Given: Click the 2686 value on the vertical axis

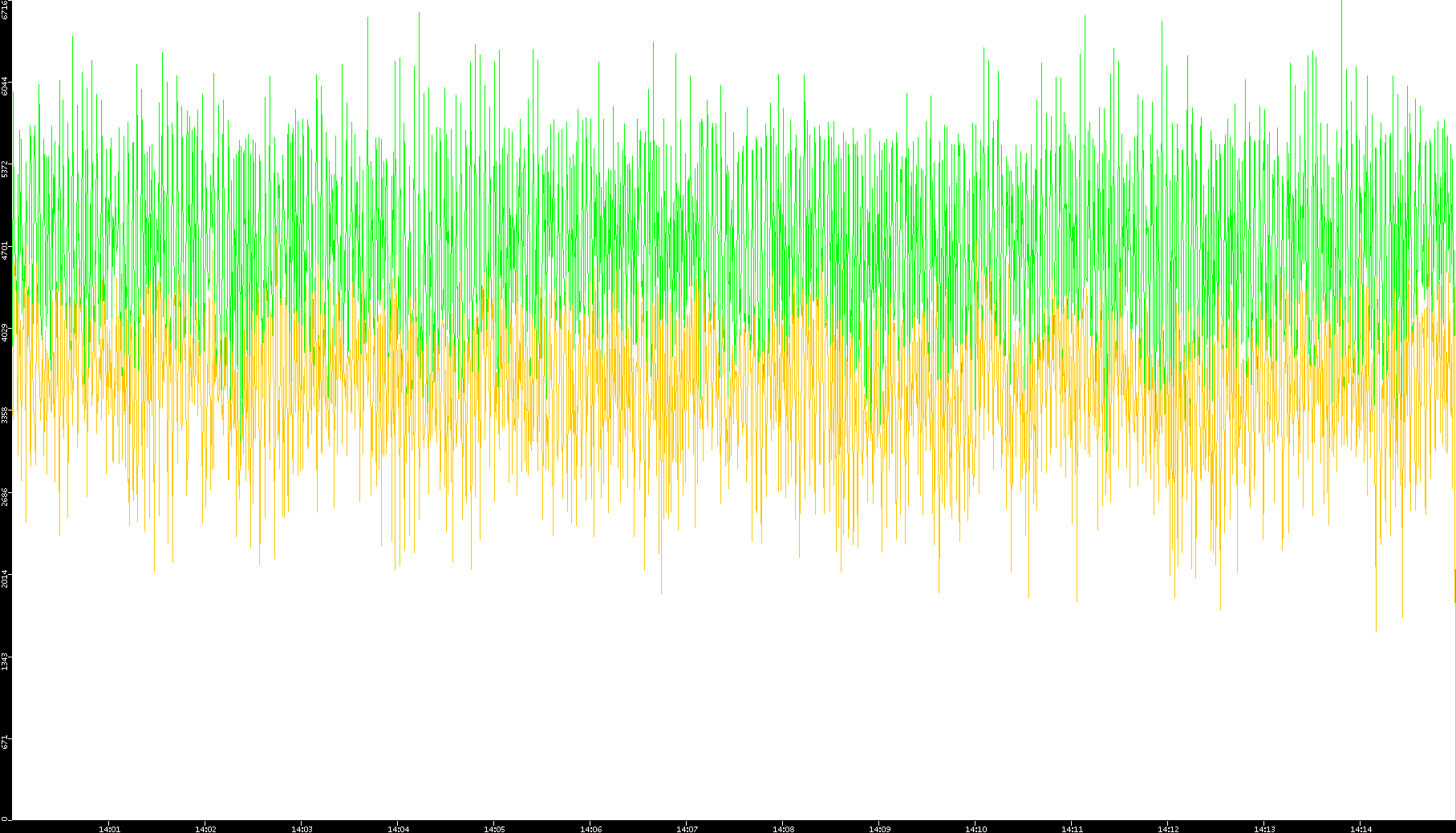Looking at the screenshot, I should coord(5,496).
